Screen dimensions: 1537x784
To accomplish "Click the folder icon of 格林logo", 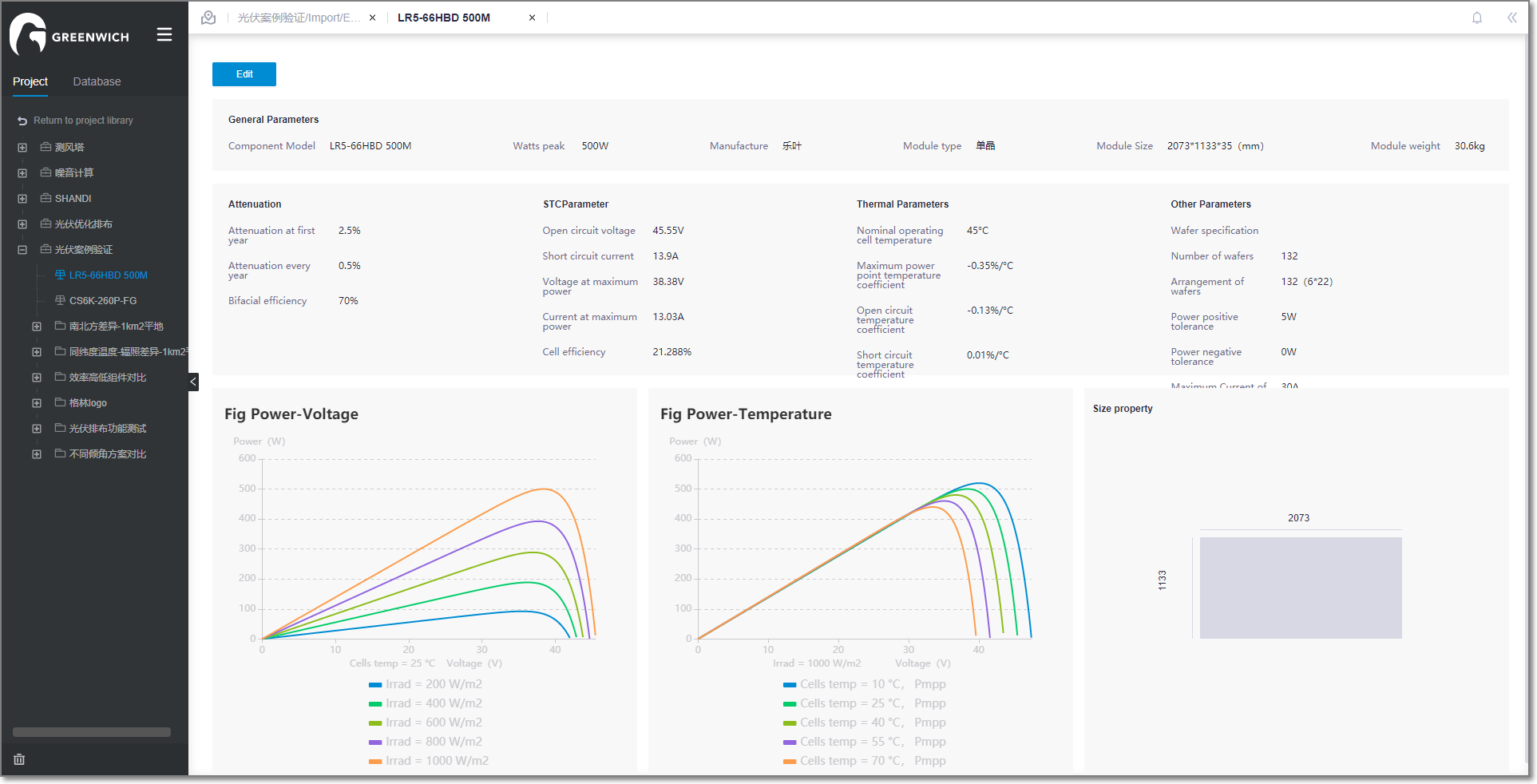I will [x=60, y=402].
